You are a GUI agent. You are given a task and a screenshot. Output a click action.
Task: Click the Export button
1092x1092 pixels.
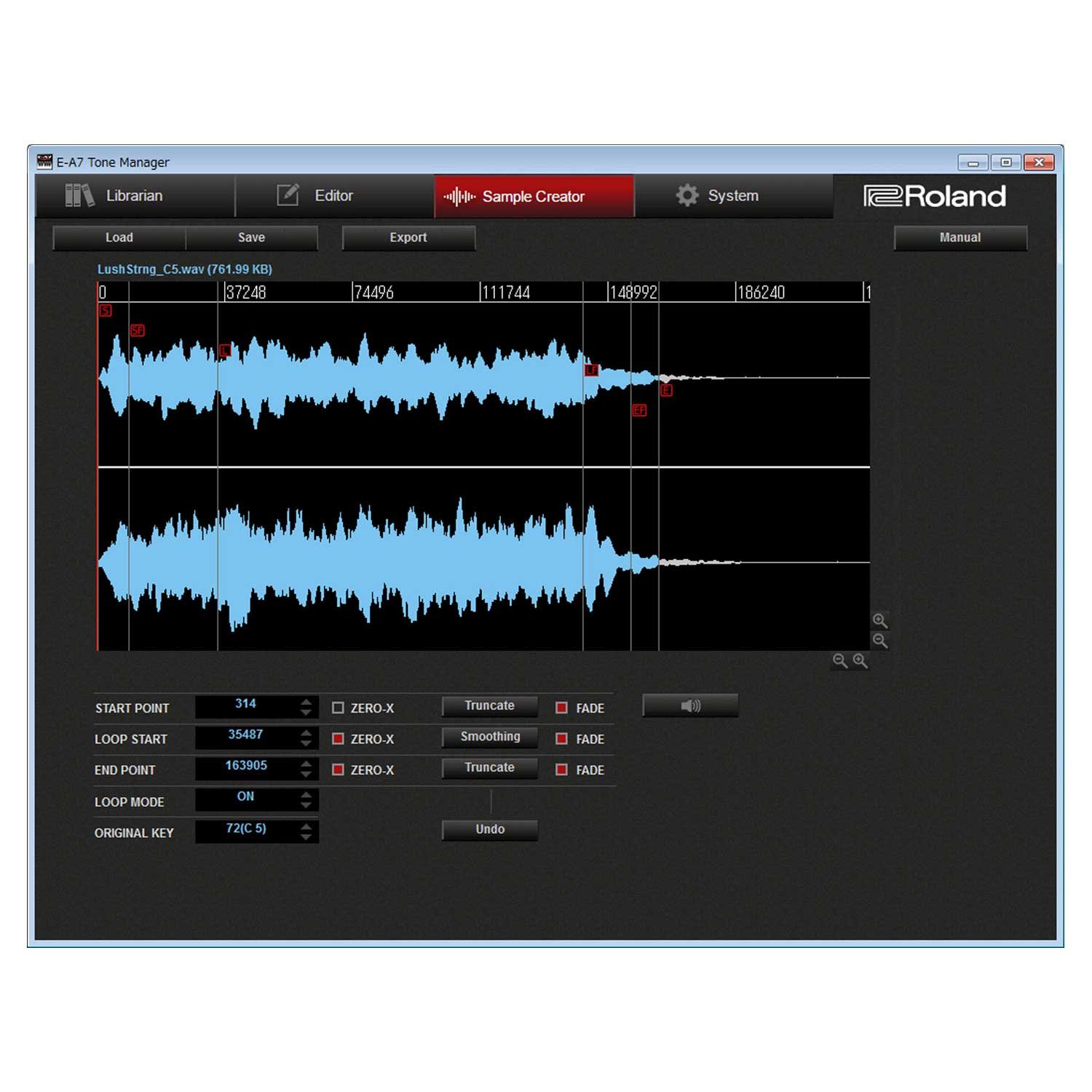coord(408,238)
